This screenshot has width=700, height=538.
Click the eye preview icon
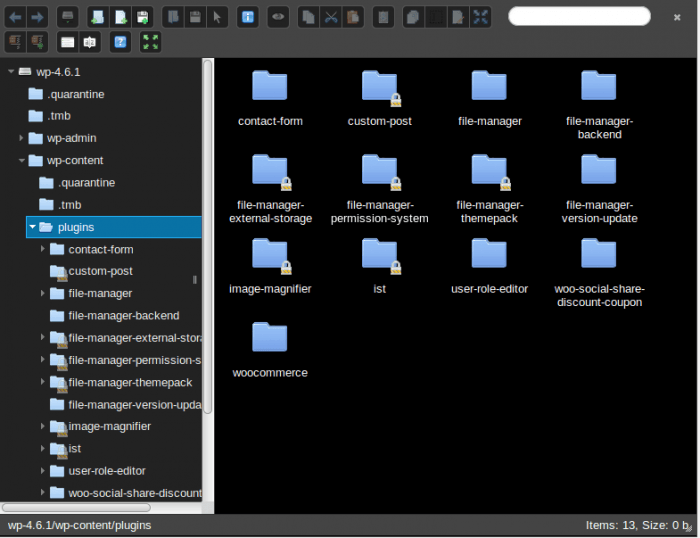[278, 17]
